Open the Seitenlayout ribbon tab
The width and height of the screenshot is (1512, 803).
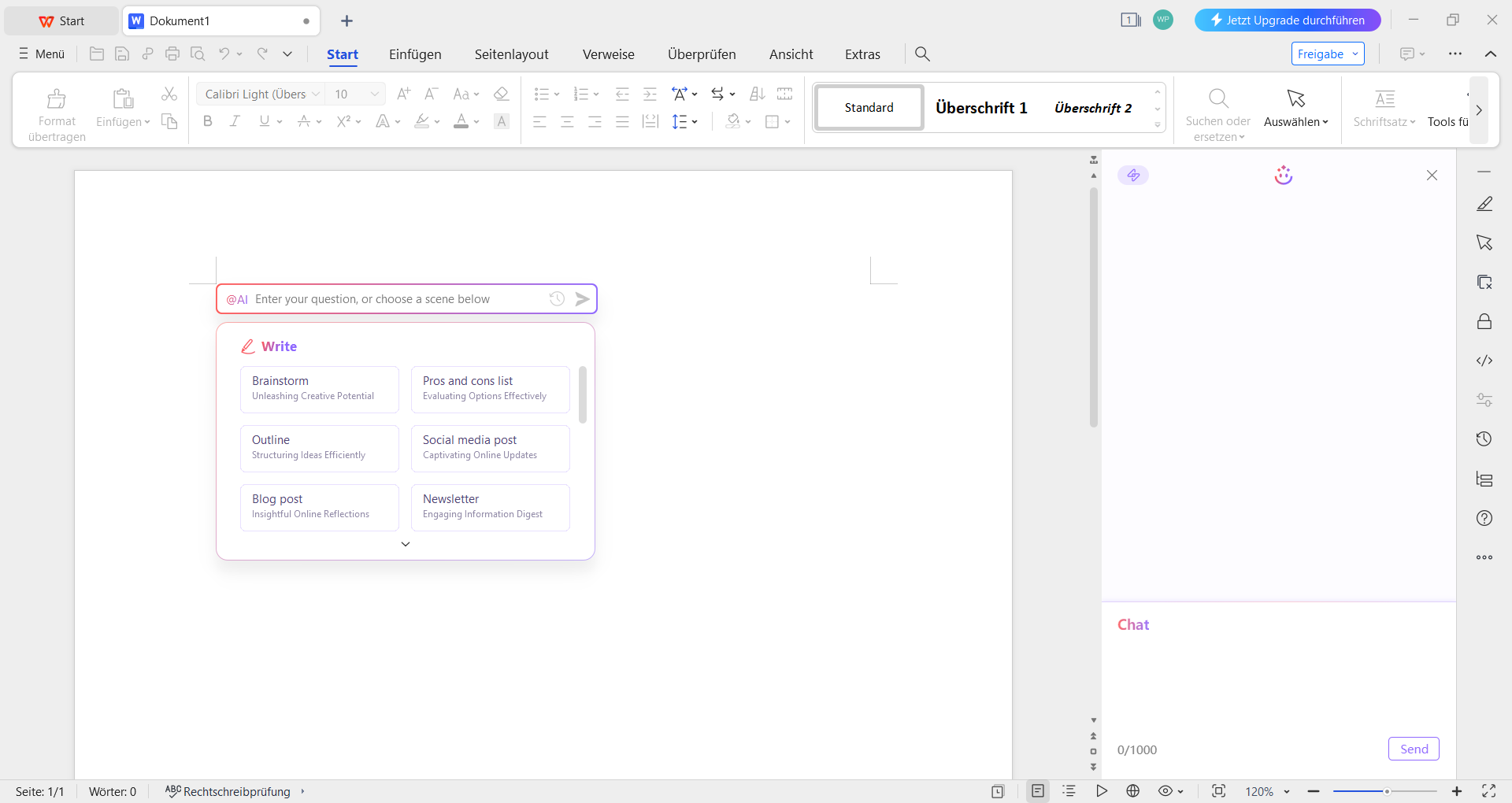[511, 54]
